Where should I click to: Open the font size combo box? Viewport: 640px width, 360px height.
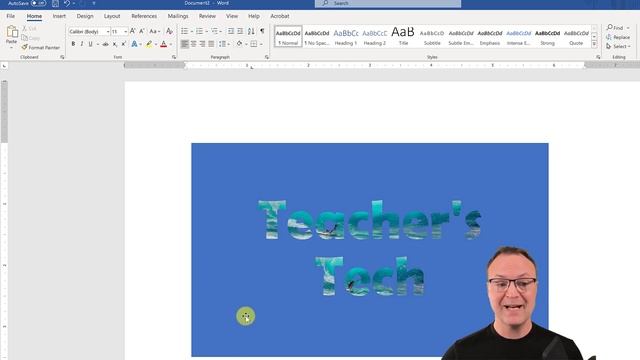(x=119, y=31)
